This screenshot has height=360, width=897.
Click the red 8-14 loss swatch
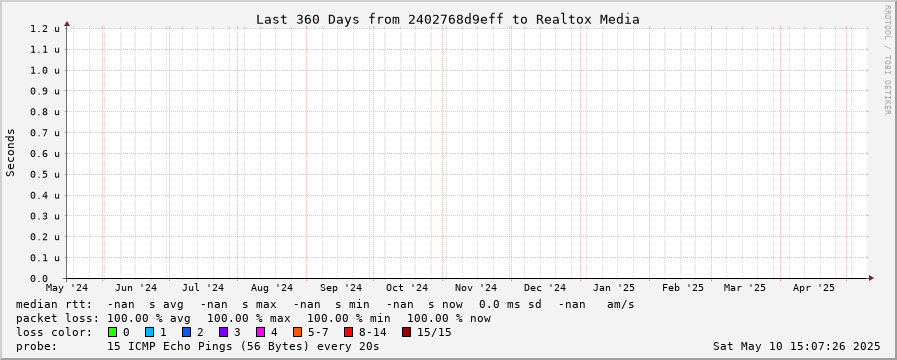pos(348,332)
